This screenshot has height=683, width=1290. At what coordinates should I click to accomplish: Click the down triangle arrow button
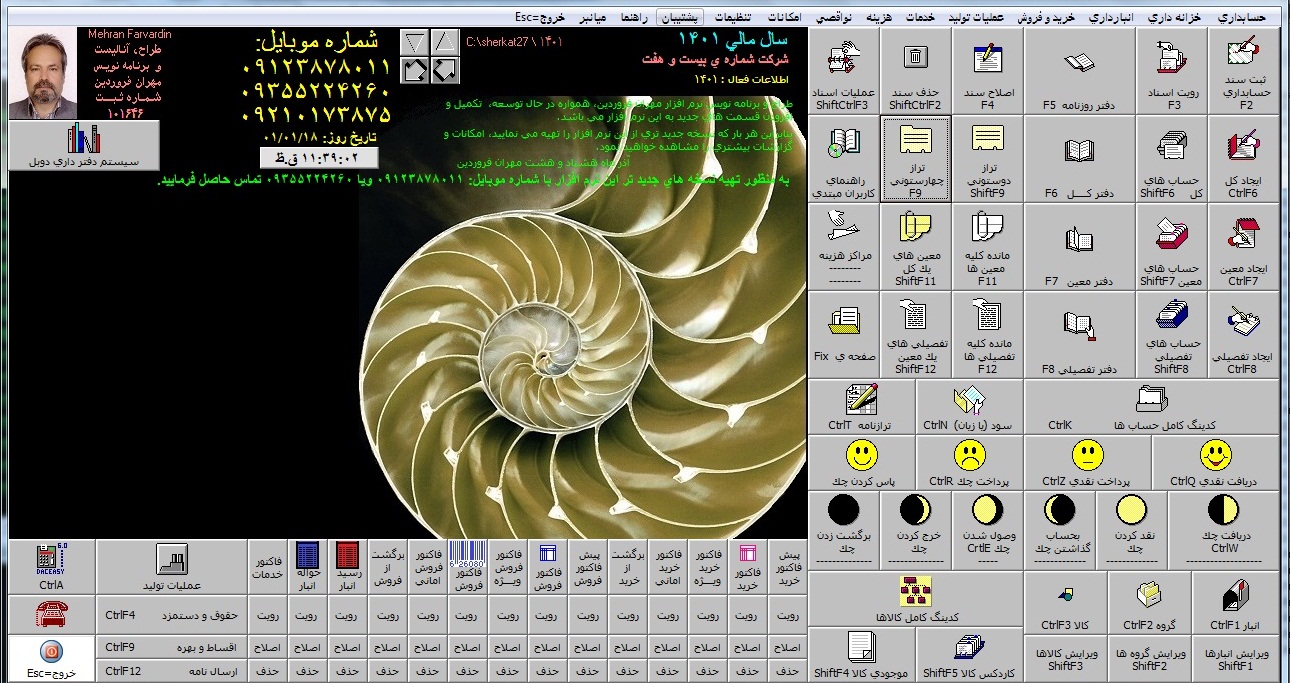click(414, 42)
